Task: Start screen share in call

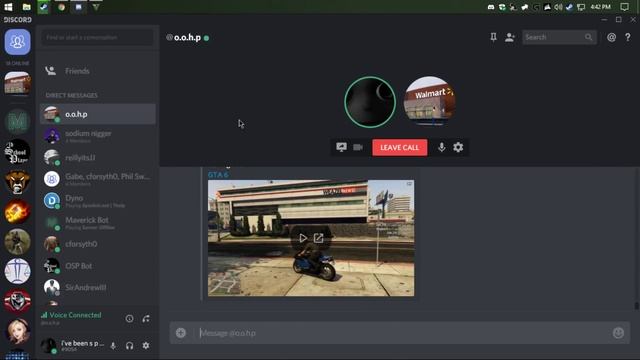Action: pos(341,147)
